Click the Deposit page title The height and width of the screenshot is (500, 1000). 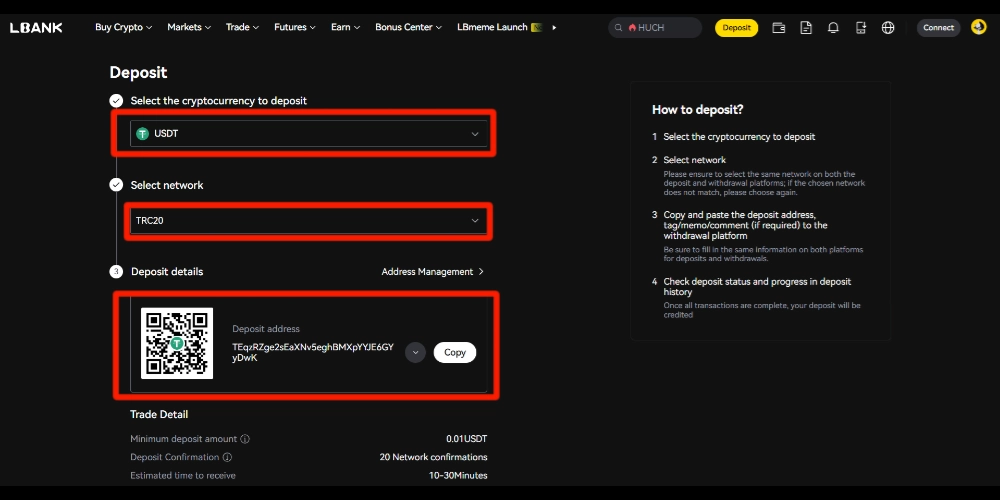[x=138, y=73]
